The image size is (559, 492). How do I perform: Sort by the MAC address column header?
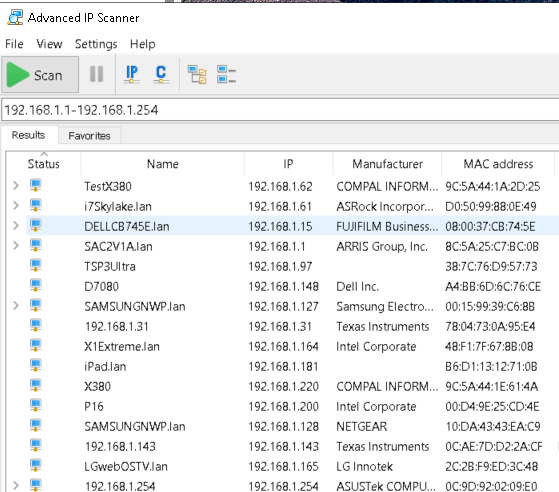498,164
